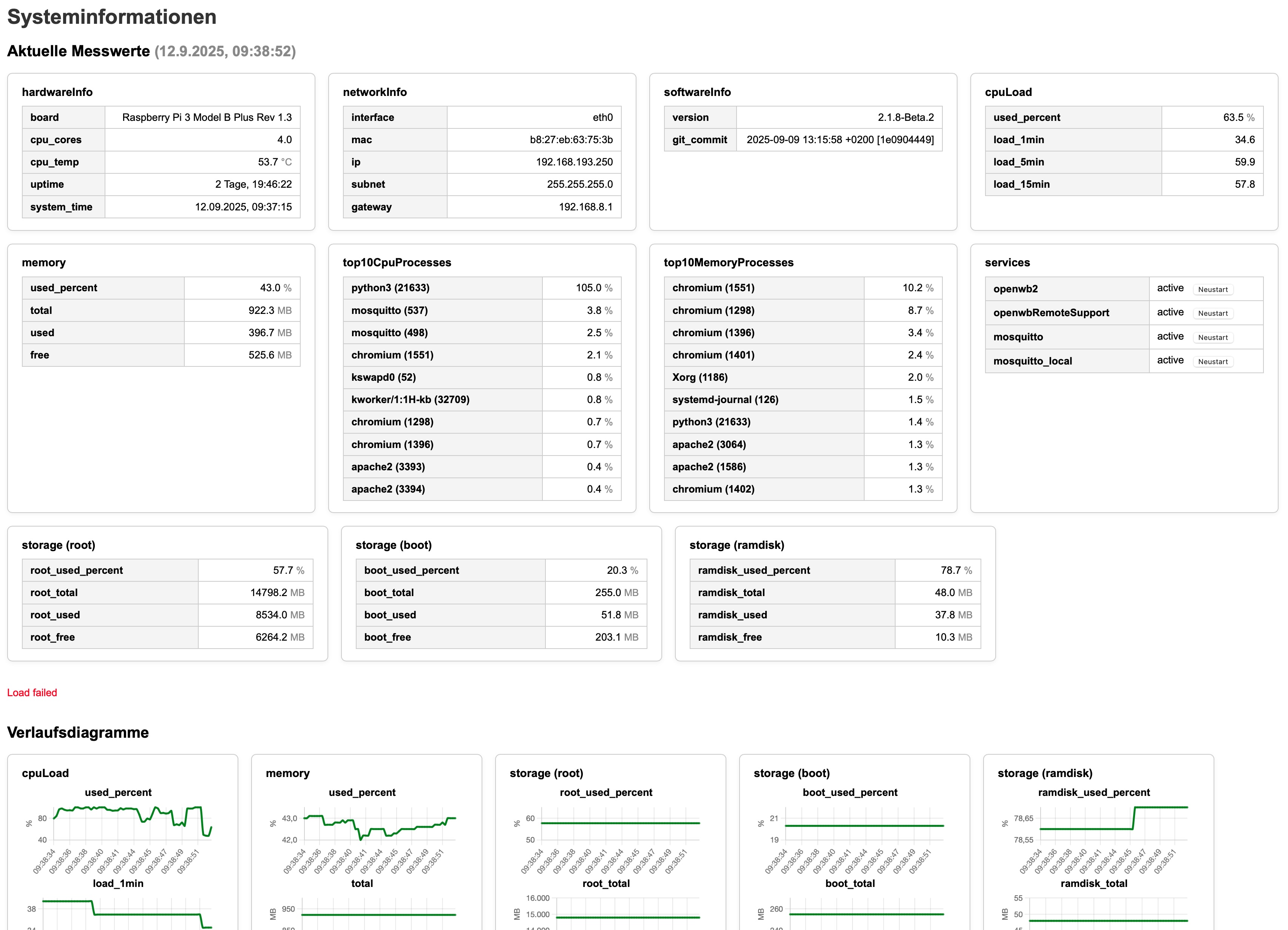Click the ip address 192.168.193.250
The width and height of the screenshot is (1288, 930).
click(x=574, y=162)
